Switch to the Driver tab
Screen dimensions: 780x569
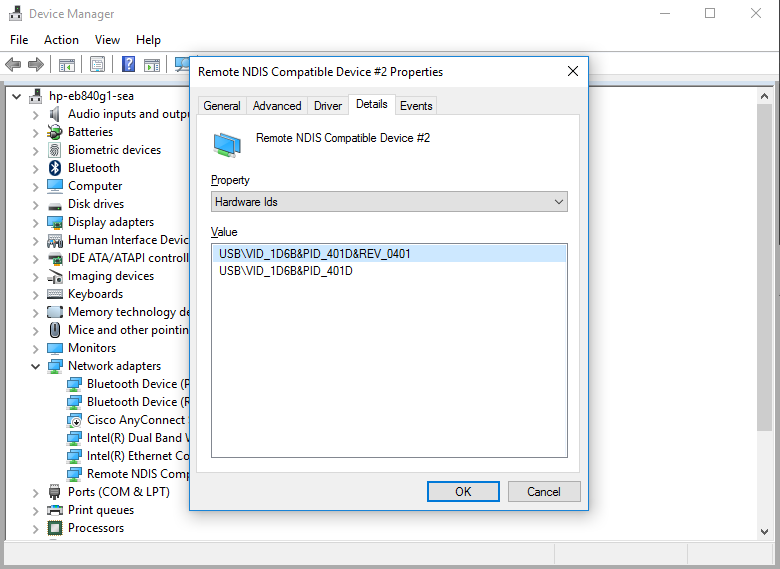pyautogui.click(x=328, y=106)
